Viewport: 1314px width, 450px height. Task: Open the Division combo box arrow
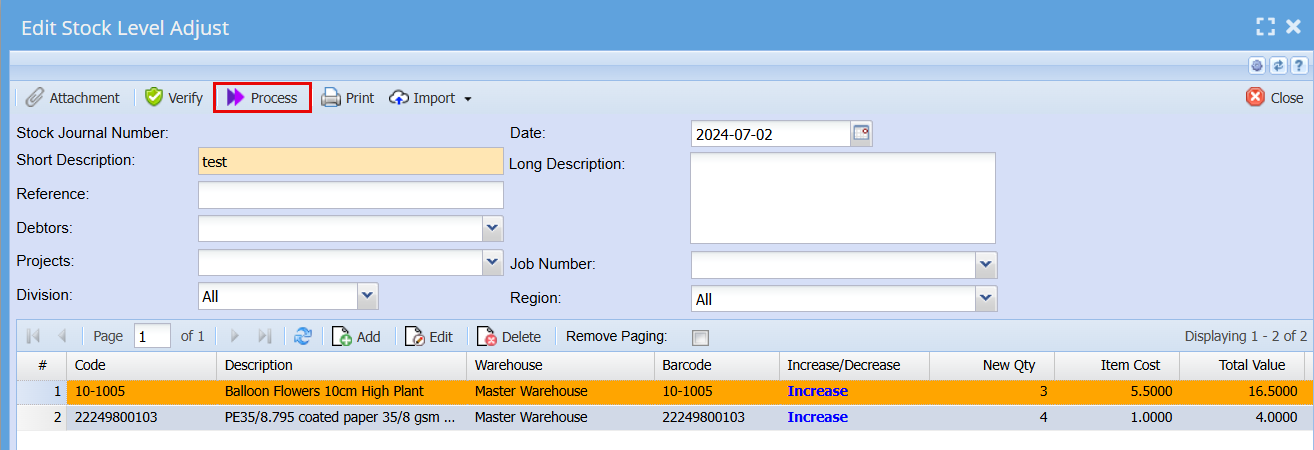368,296
